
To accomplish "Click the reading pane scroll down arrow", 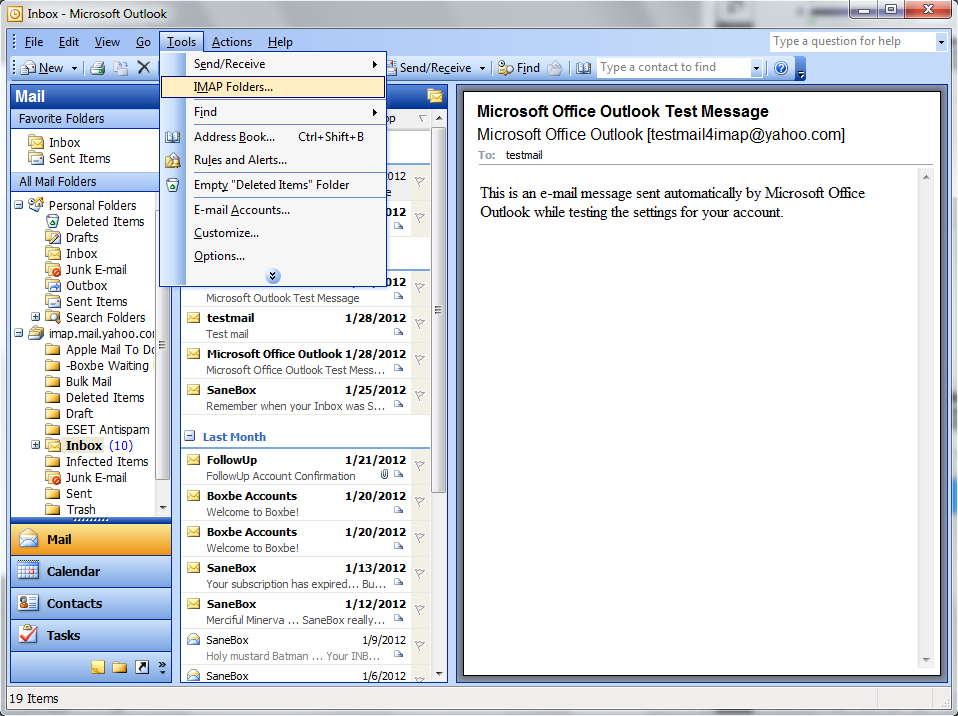I will (x=926, y=660).
